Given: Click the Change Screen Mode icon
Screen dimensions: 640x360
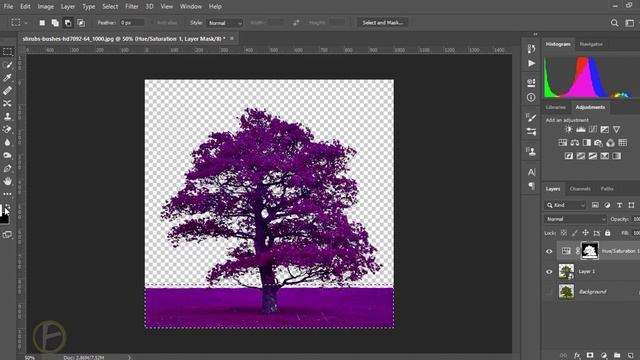Looking at the screenshot, I should coord(7,235).
